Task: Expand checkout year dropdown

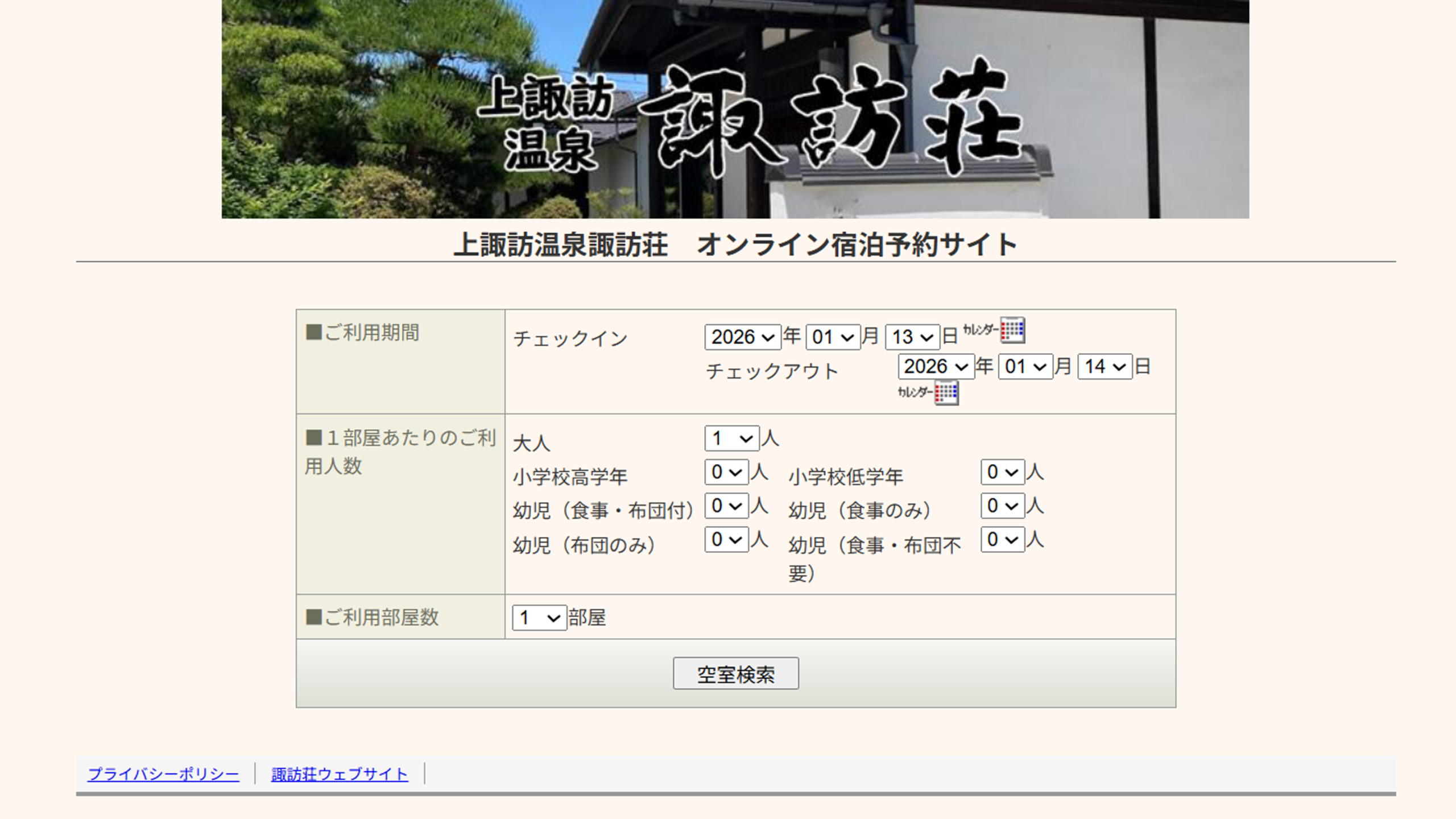Action: click(x=936, y=367)
